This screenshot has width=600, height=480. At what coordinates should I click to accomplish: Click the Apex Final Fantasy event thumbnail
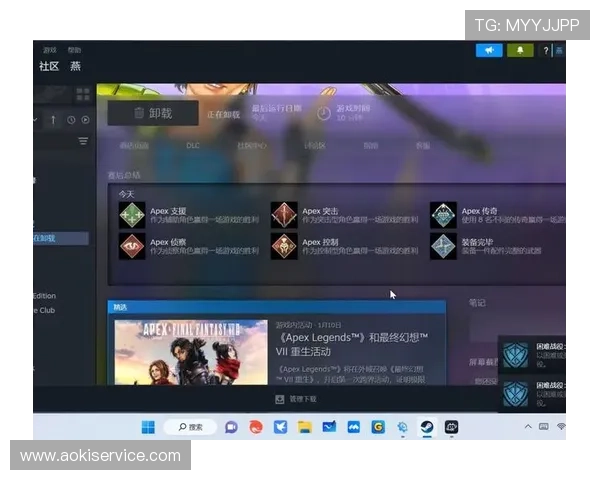point(191,352)
